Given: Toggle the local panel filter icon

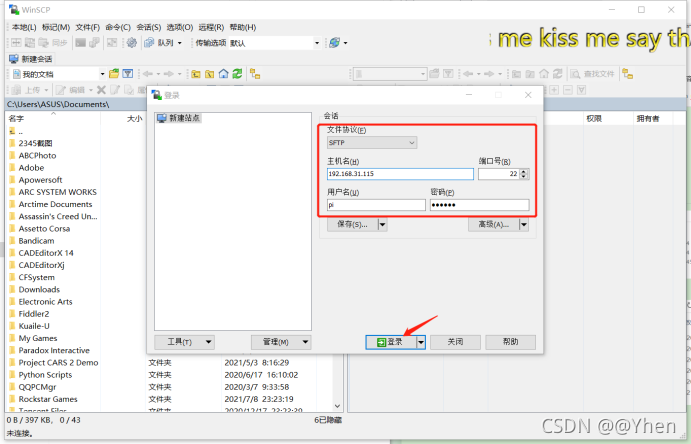Looking at the screenshot, I should pos(128,74).
